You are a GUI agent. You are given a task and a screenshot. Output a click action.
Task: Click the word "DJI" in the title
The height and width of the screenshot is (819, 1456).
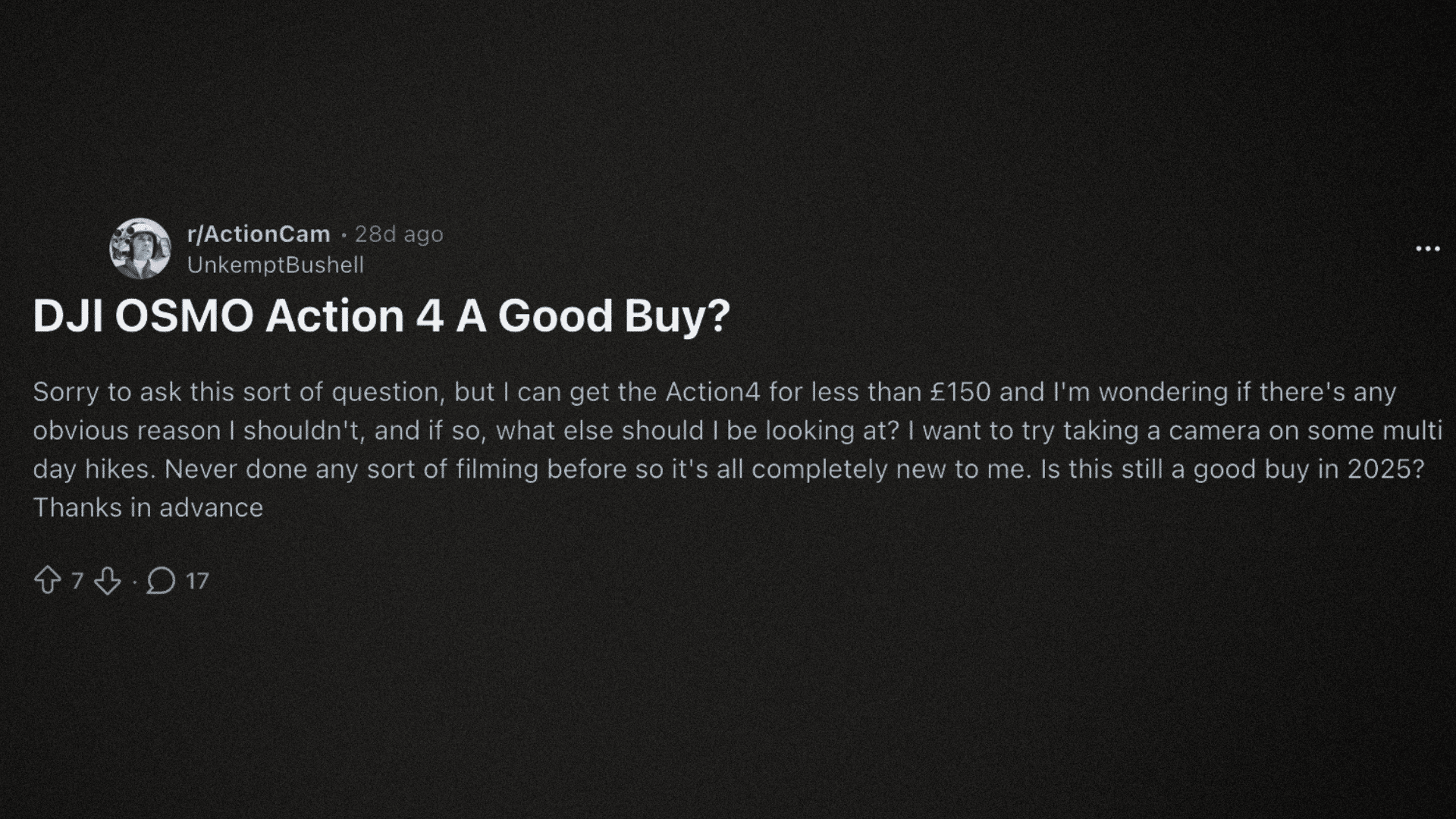pos(68,316)
